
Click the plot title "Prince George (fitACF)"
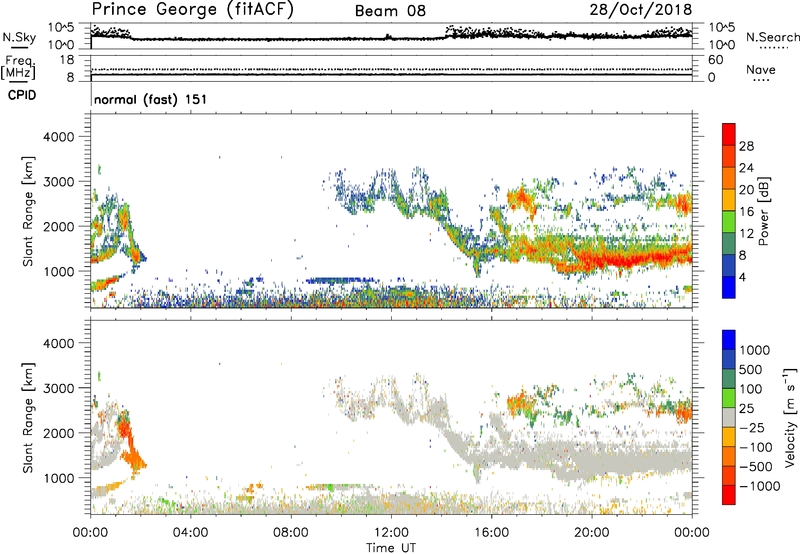click(x=192, y=10)
